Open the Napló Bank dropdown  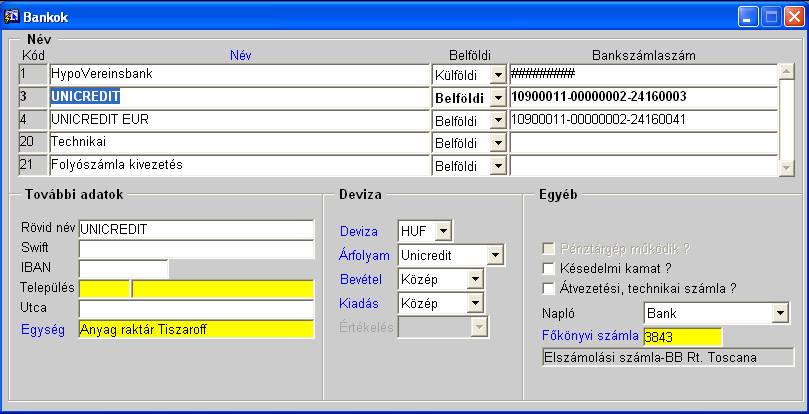tap(780, 313)
